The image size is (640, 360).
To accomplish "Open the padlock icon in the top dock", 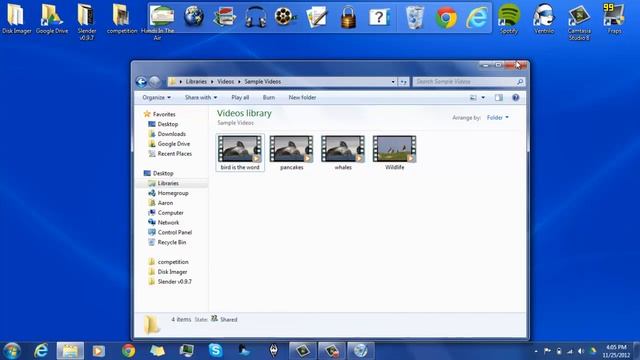I will pos(348,17).
